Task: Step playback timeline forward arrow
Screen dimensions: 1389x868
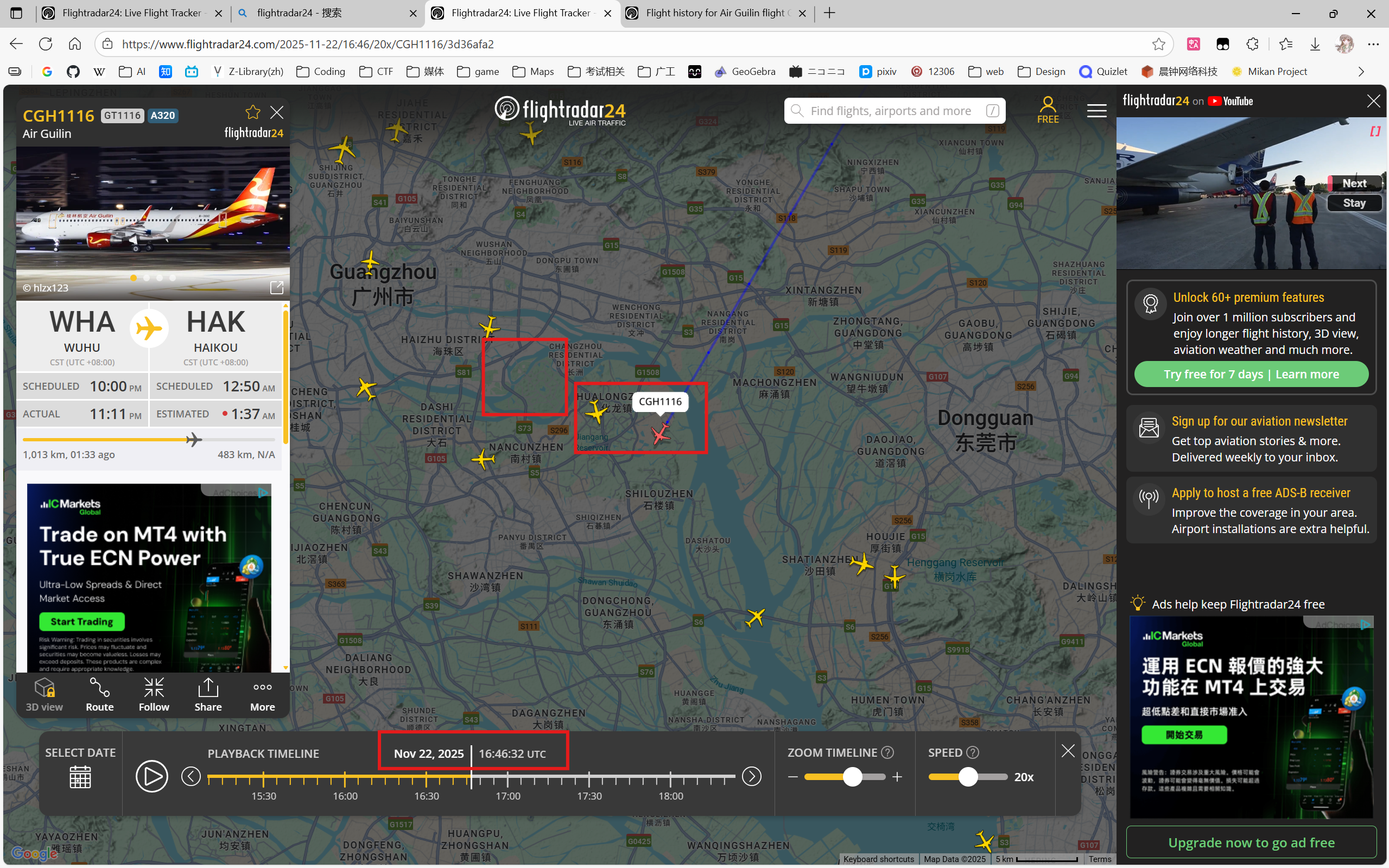Action: (751, 777)
